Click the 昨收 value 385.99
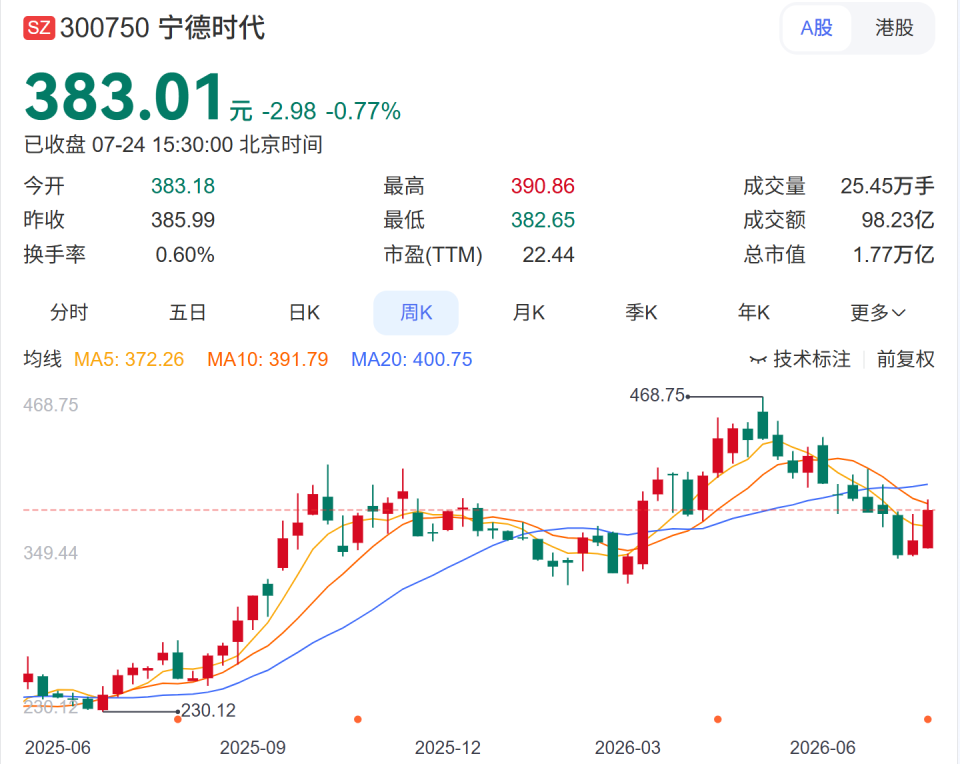Viewport: 960px width, 764px height. pos(183,220)
